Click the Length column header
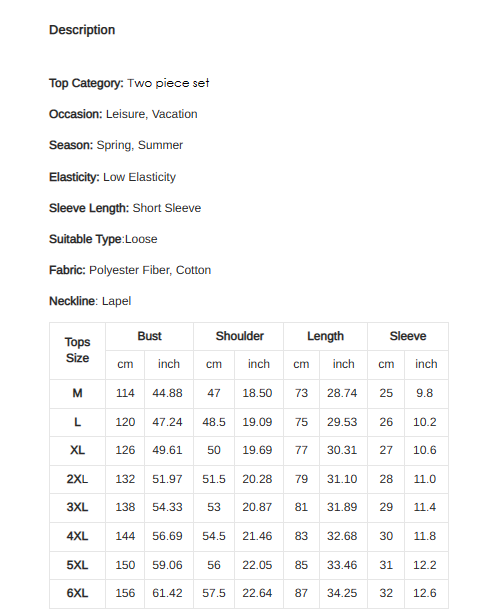 click(325, 336)
